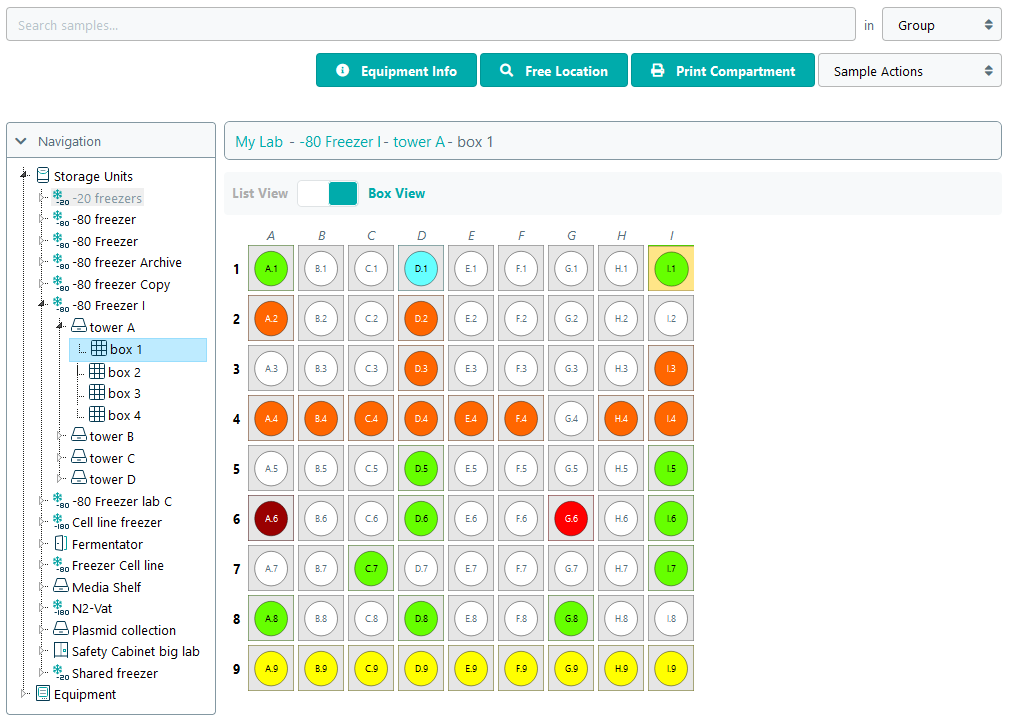Toggle the List View / Box View switch
1009x719 pixels.
coord(327,194)
